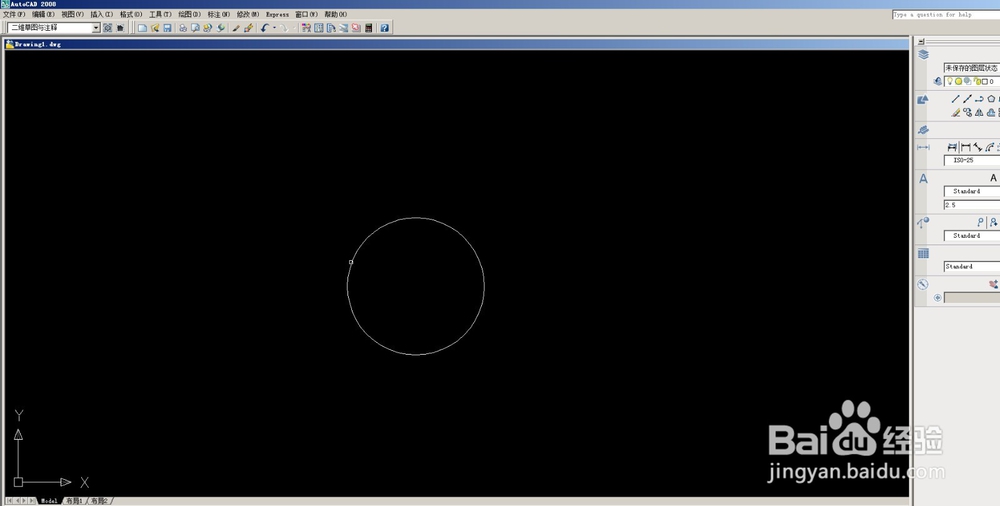Click the last-tab scroll arrow beside Model
The width and height of the screenshot is (1000, 506).
click(32, 502)
